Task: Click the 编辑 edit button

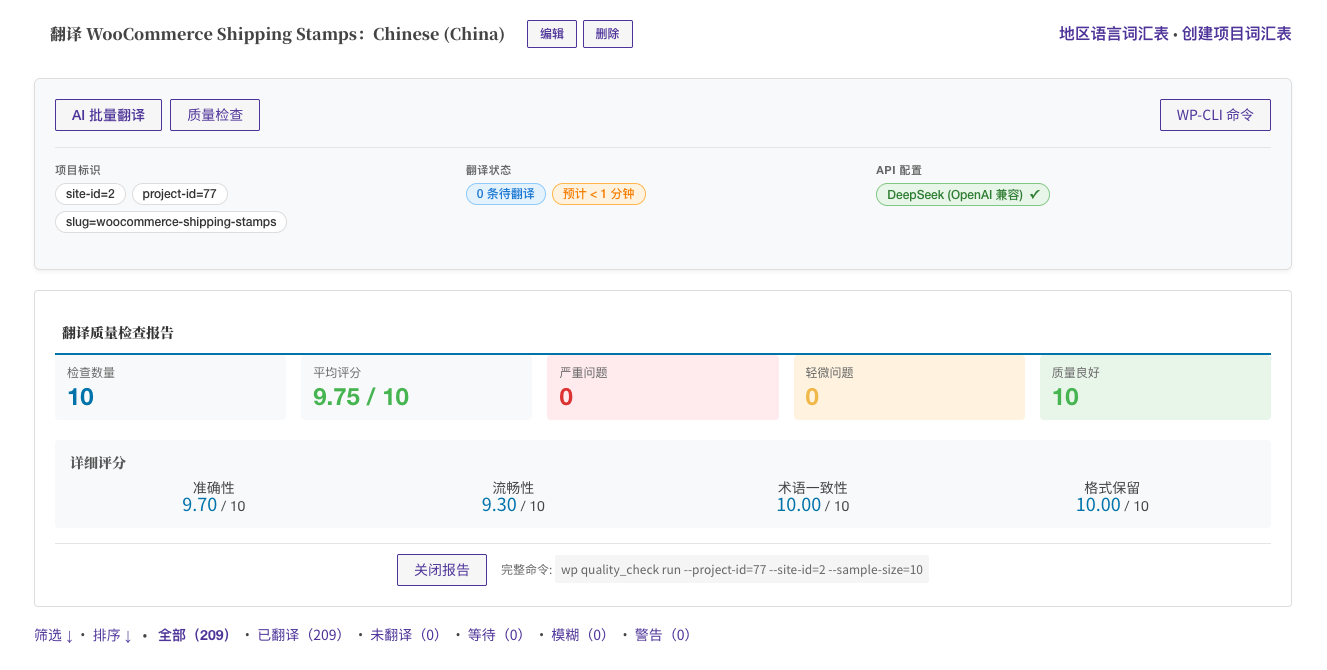Action: pos(552,34)
